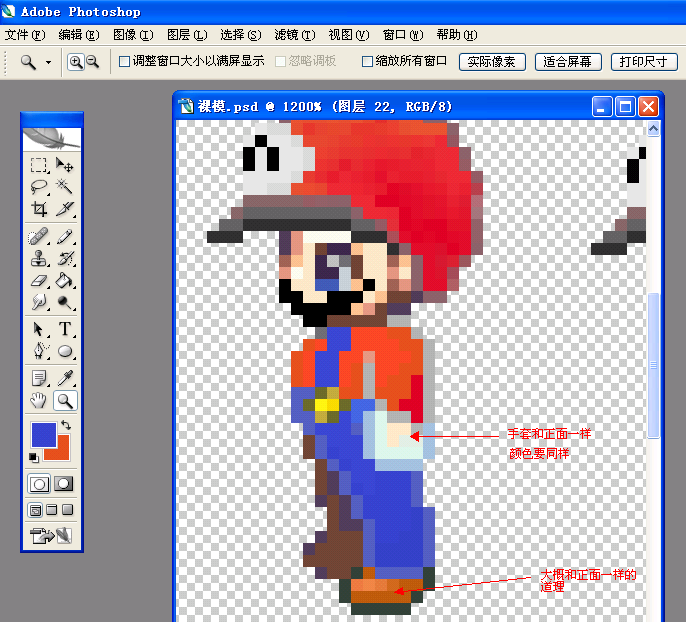Open the 编辑(E) menu

(x=79, y=35)
